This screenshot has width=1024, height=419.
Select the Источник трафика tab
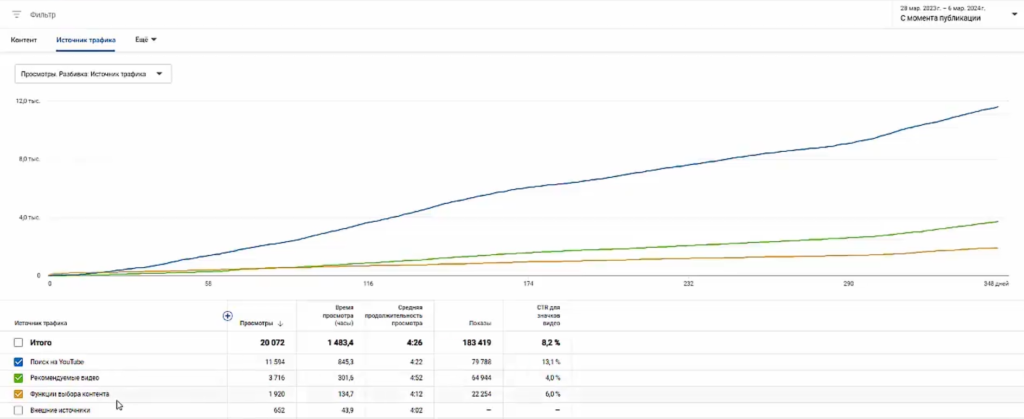point(86,40)
